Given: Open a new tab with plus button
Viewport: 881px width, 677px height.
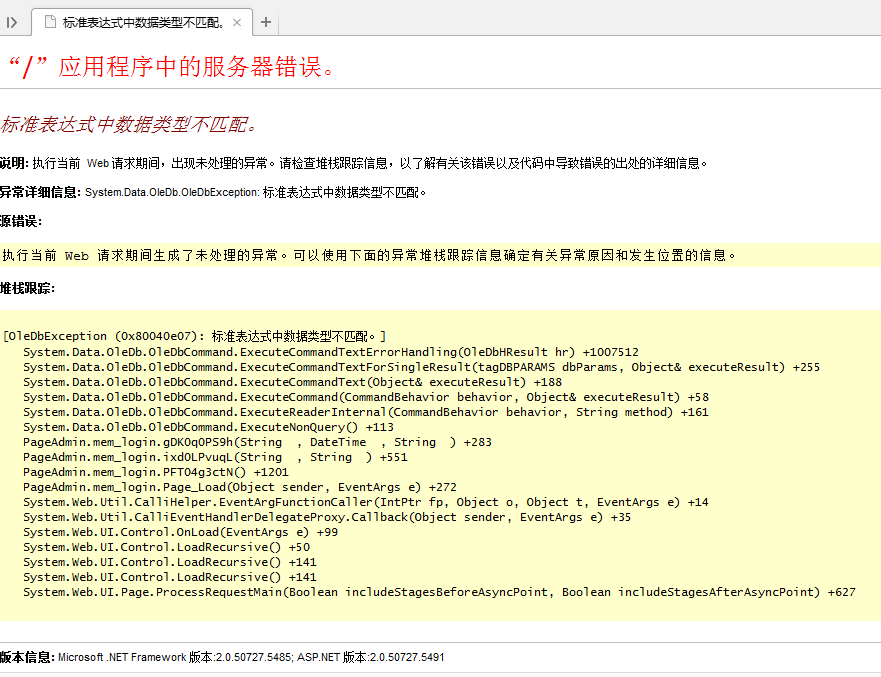Looking at the screenshot, I should [x=266, y=22].
